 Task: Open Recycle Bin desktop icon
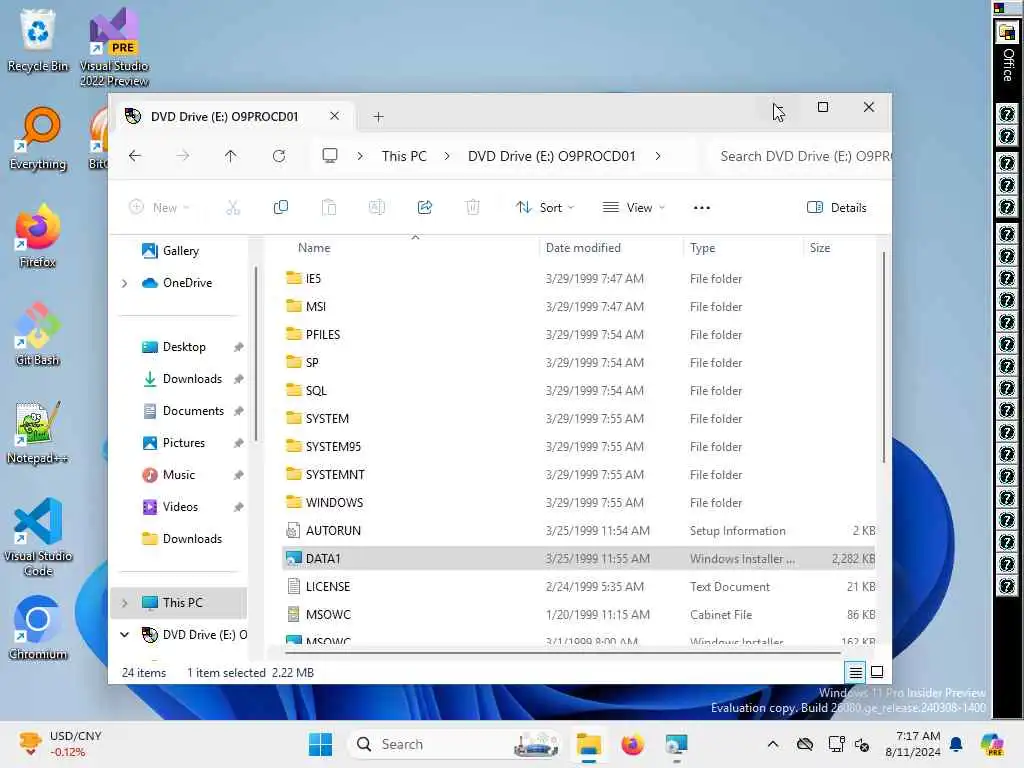tap(38, 40)
